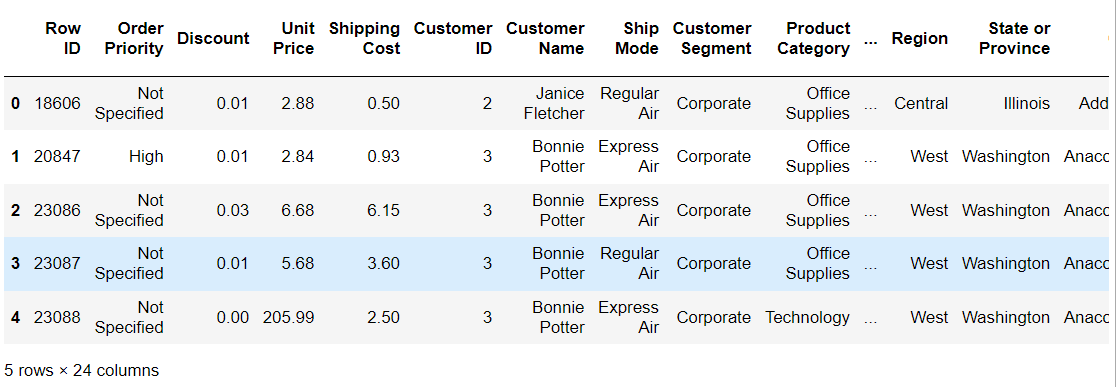Click the 5 rows × 24 columns summary text
The image size is (1116, 387).
coord(81,371)
